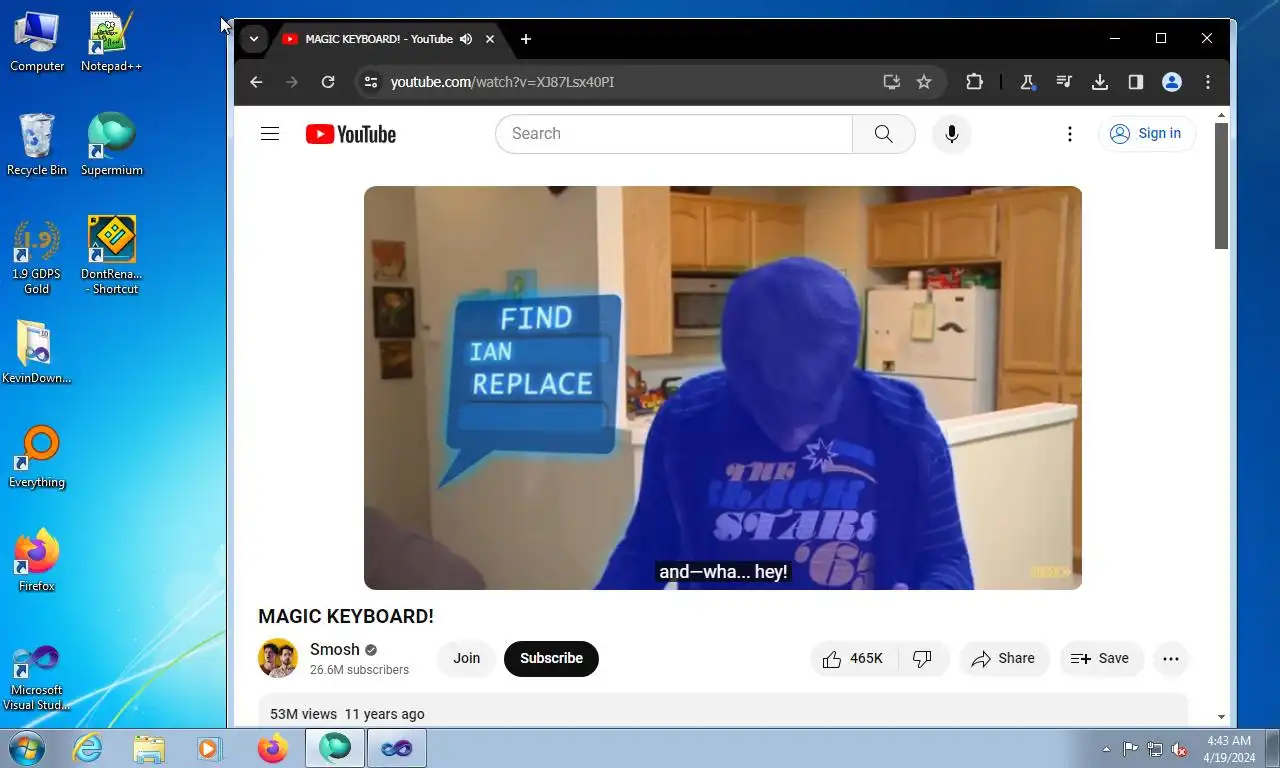Open the clock showing 4:43 AM
1280x768 pixels.
click(1229, 749)
